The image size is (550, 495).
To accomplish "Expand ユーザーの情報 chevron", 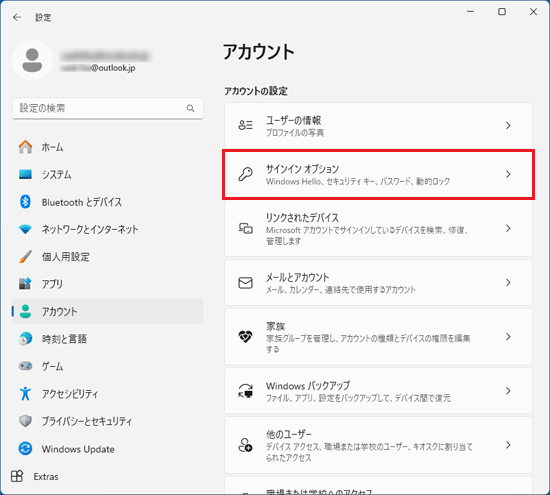I will [x=508, y=125].
